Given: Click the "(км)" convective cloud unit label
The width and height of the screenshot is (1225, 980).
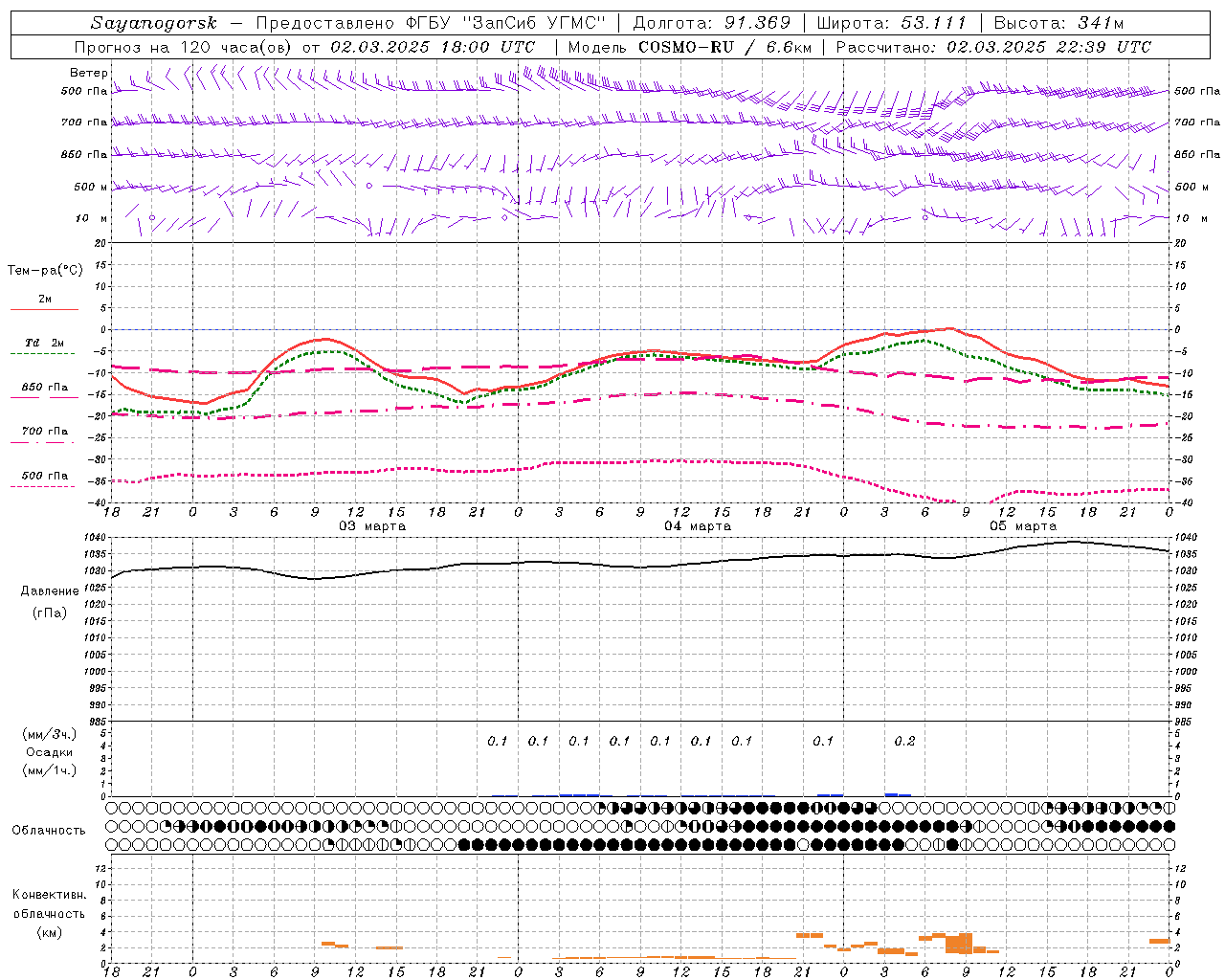Looking at the screenshot, I should point(49,932).
